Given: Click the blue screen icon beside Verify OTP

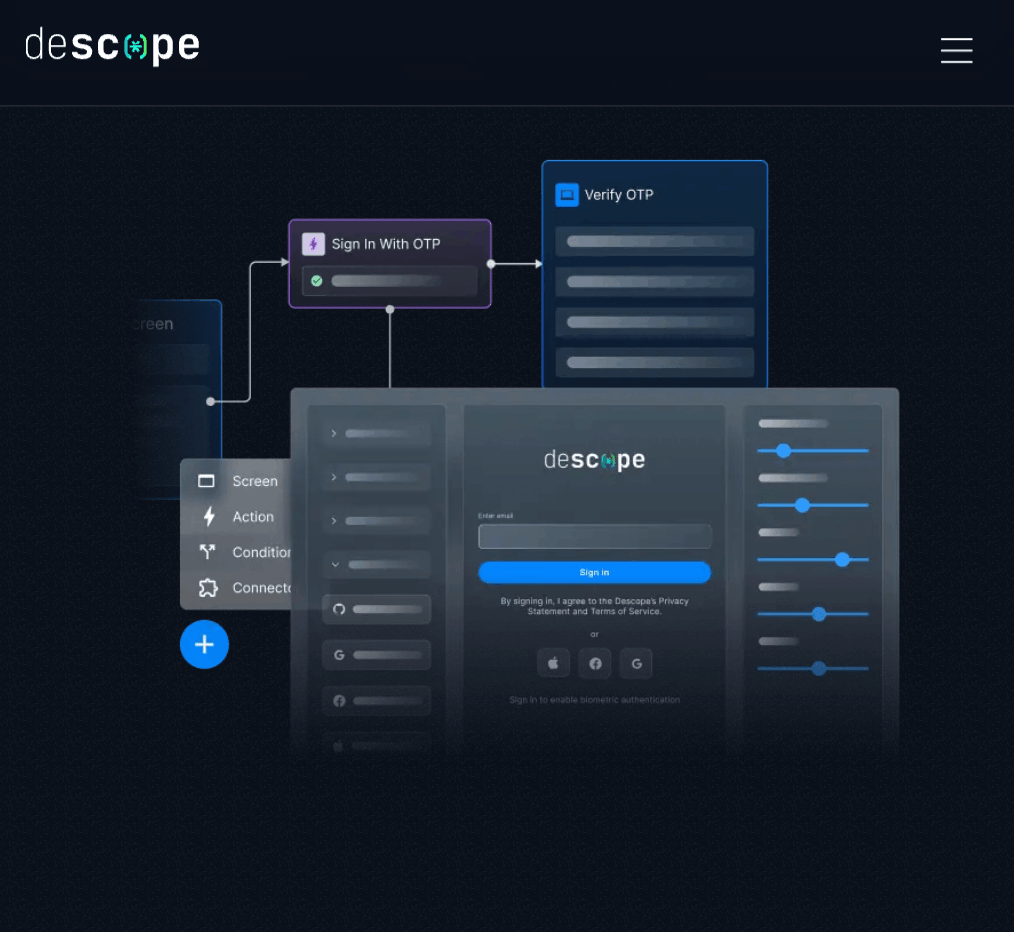Looking at the screenshot, I should tap(566, 195).
